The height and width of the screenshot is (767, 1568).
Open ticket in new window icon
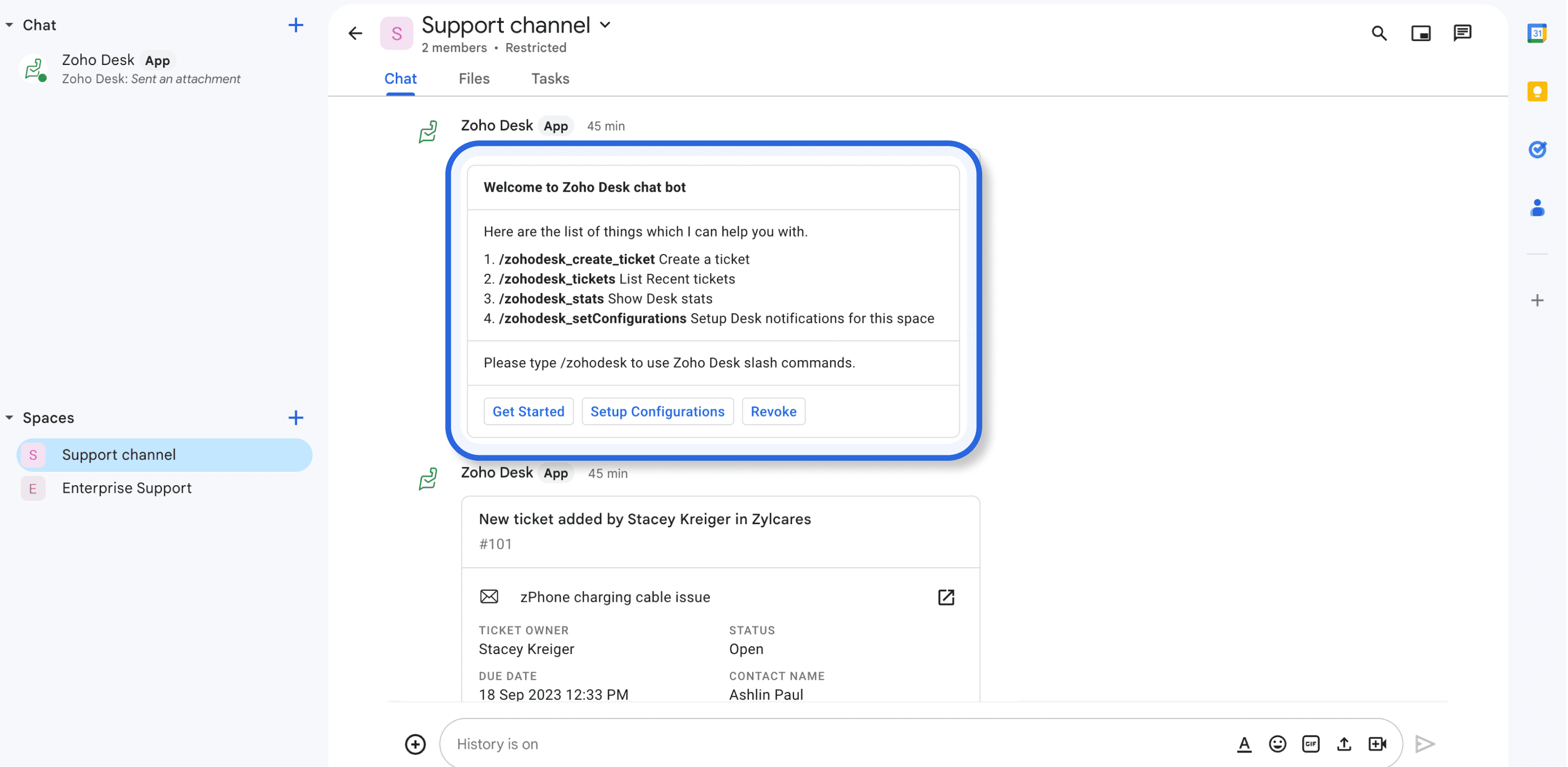point(945,597)
